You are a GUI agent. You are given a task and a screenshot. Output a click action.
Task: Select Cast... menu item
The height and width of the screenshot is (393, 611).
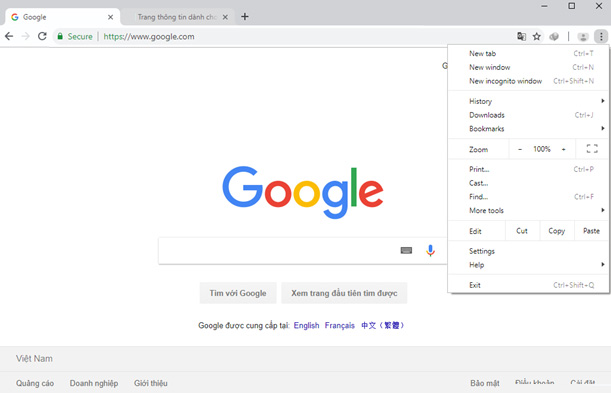tap(528, 183)
